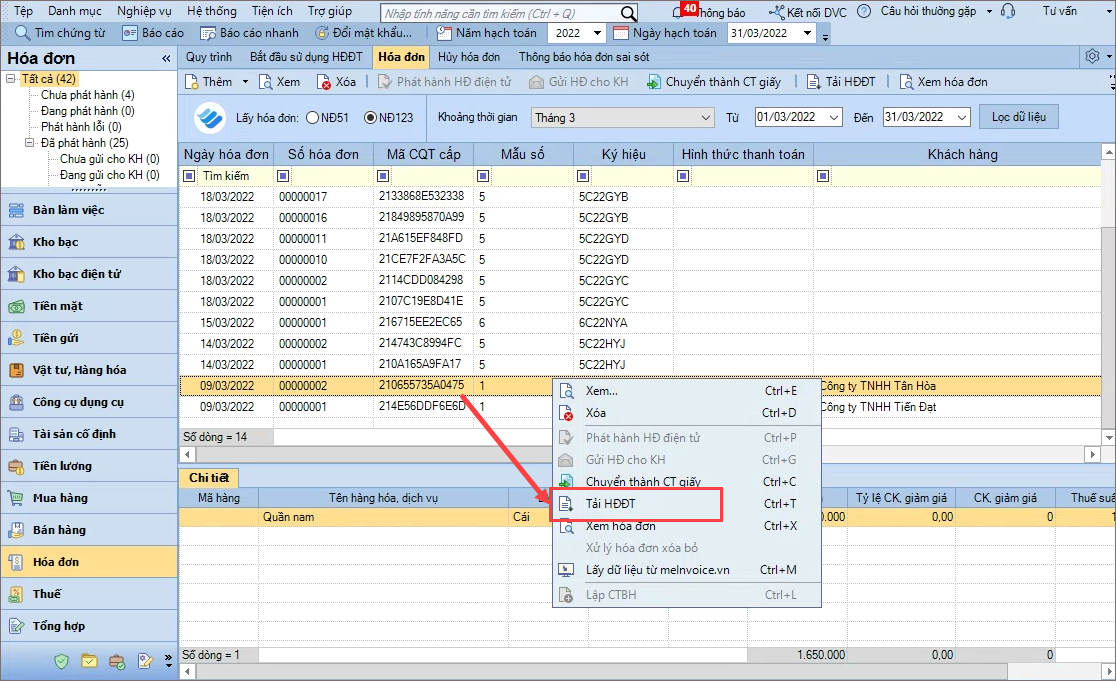Collapse the Hóa đơn sidebar panel
This screenshot has height=681, width=1116.
166,58
